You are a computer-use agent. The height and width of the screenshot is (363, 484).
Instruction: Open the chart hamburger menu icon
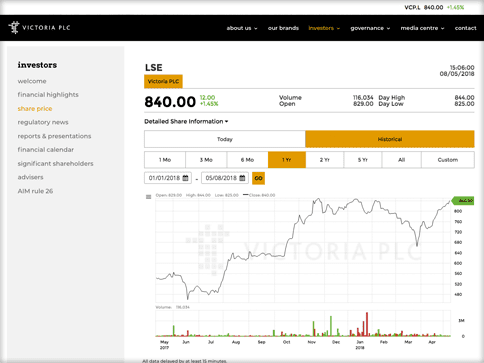[149, 197]
